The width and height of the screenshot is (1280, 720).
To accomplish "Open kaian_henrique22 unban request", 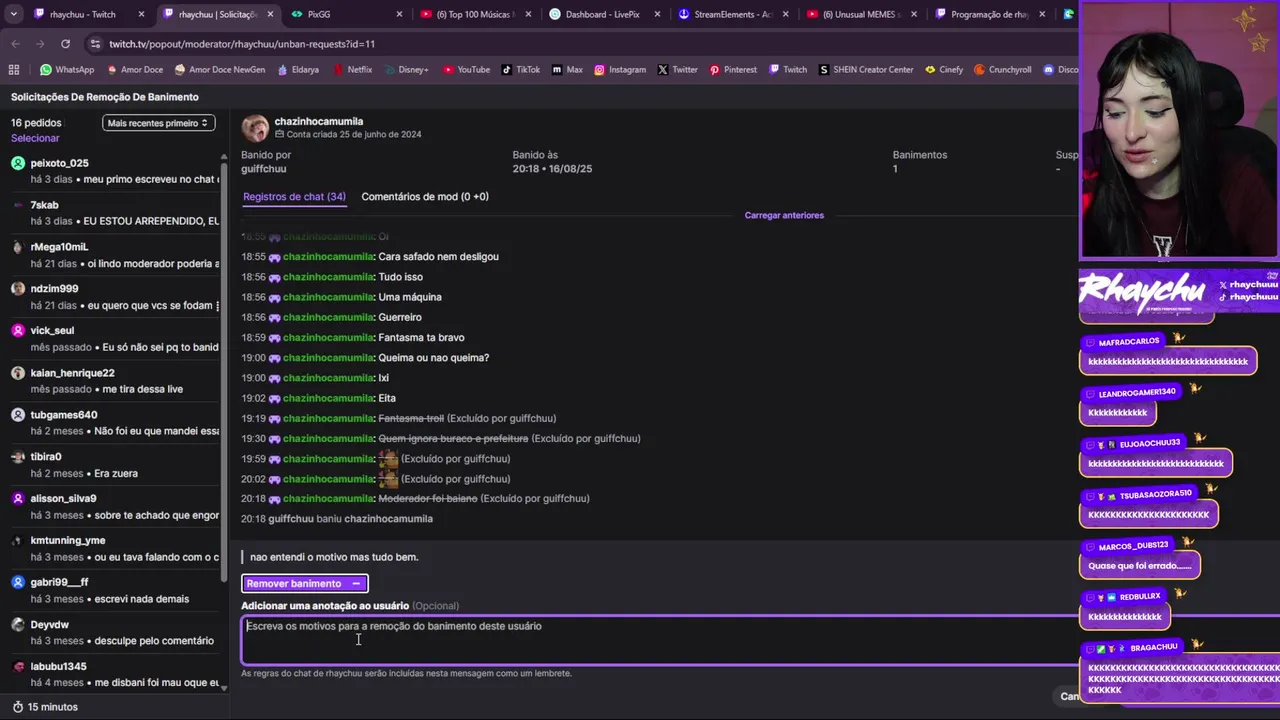I will (x=115, y=381).
